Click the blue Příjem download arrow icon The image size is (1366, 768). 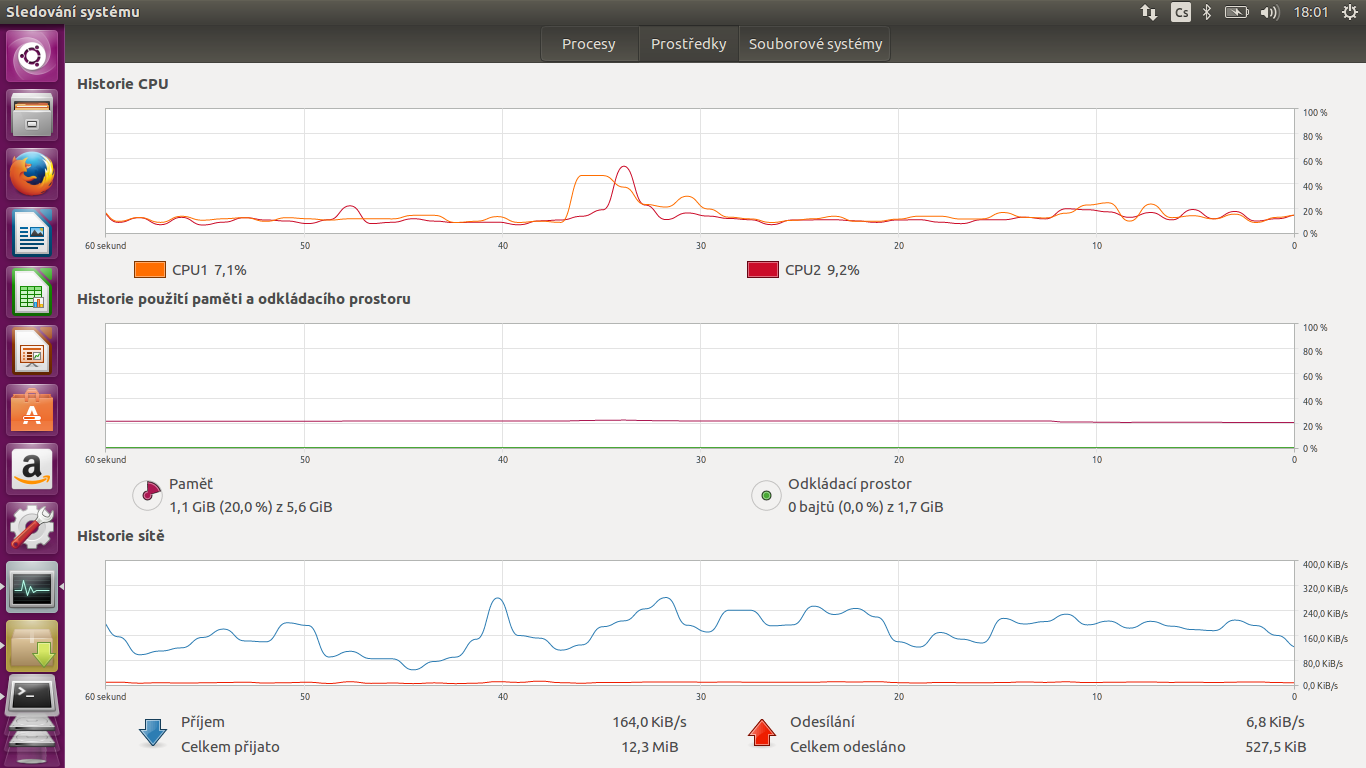coord(153,733)
